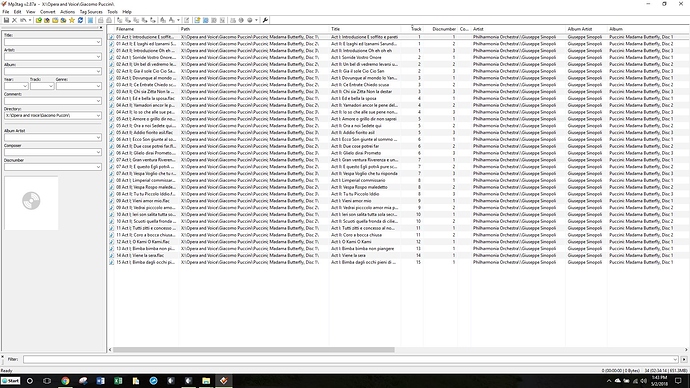Expand the Title field dropdown
The image size is (690, 388).
98,42
